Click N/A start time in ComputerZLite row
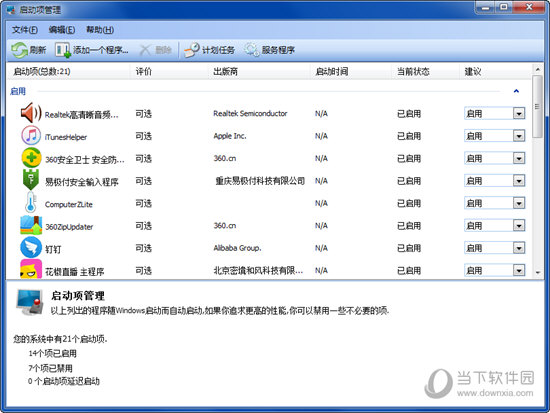The image size is (550, 413). (x=321, y=203)
